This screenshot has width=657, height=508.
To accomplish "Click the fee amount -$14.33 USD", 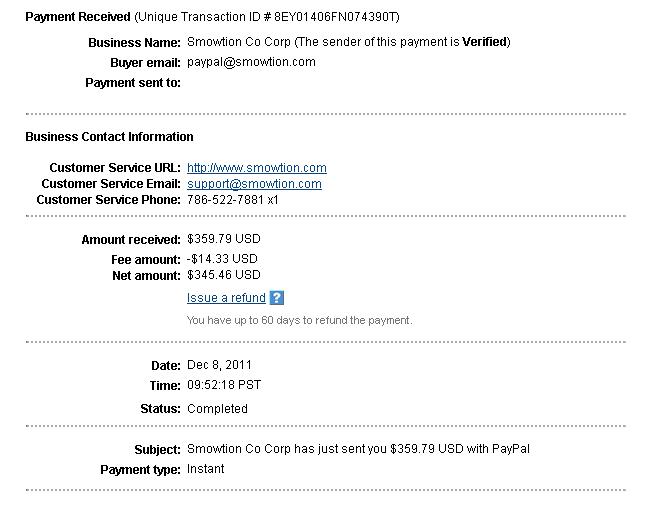I will tap(222, 259).
